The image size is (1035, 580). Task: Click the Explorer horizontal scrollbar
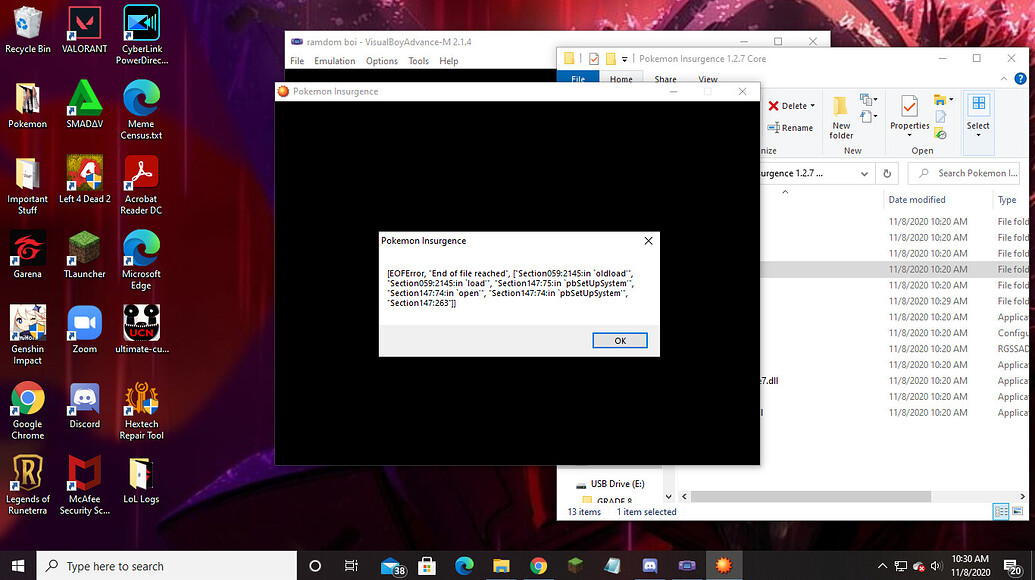(811, 496)
